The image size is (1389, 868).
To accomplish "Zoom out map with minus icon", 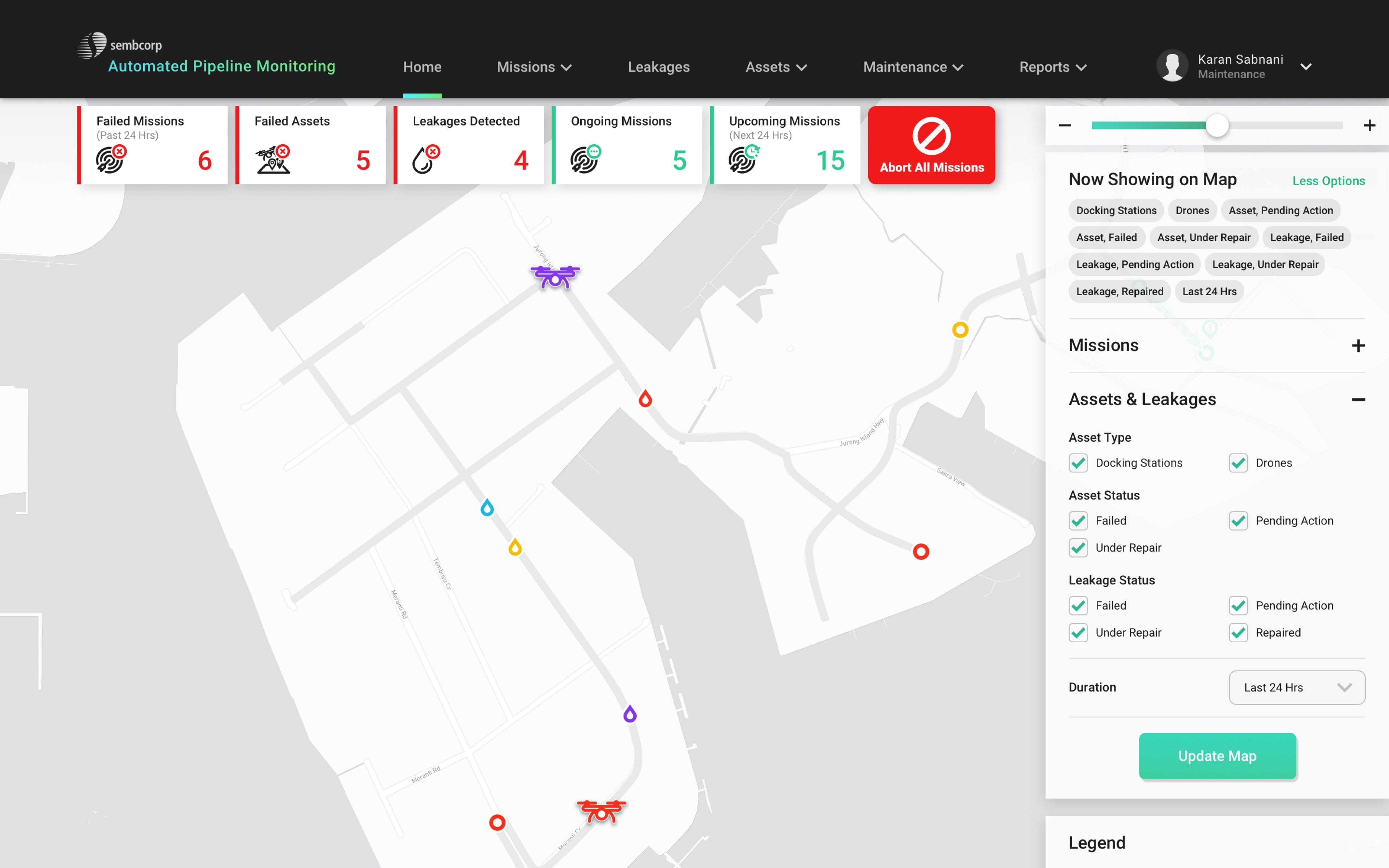I will pos(1065,125).
